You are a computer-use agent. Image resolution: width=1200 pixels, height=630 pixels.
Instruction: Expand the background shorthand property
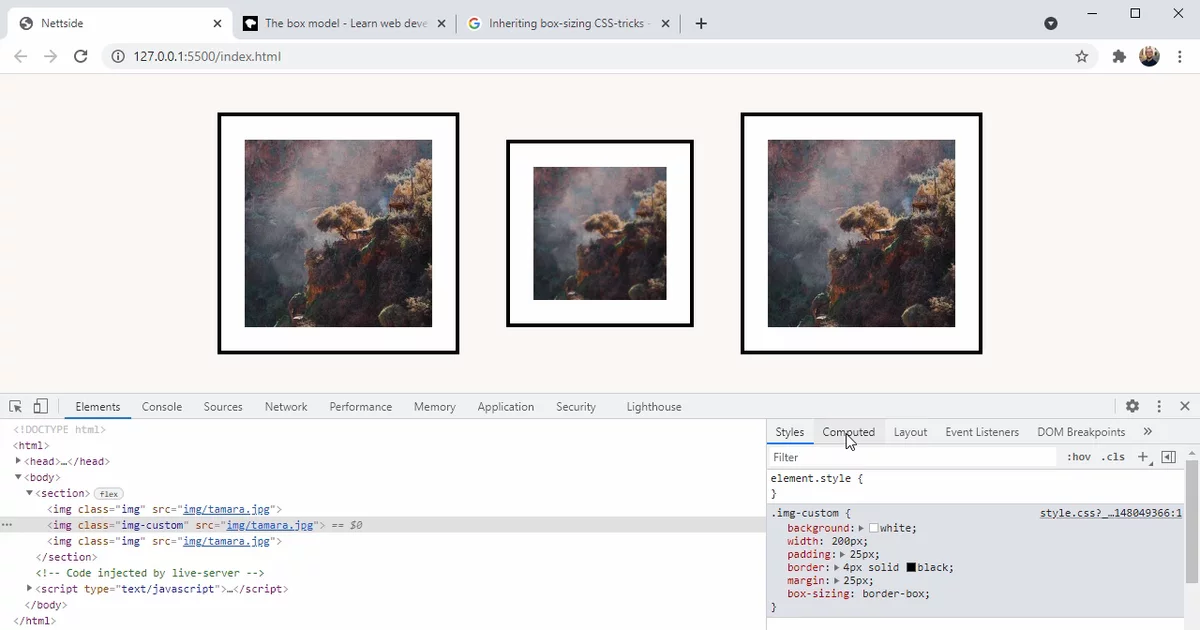click(x=861, y=527)
